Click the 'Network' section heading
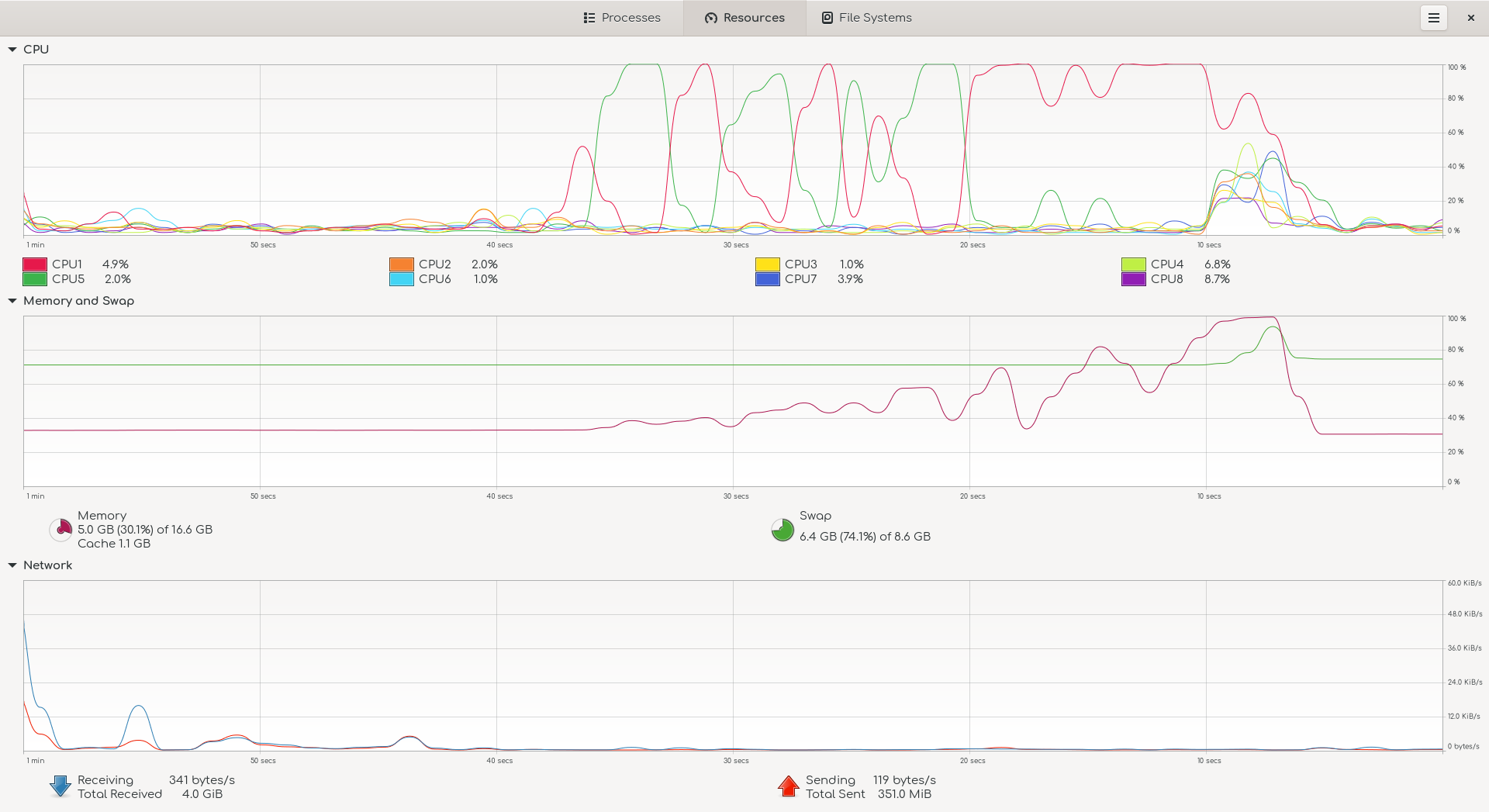This screenshot has width=1489, height=812. click(x=47, y=565)
